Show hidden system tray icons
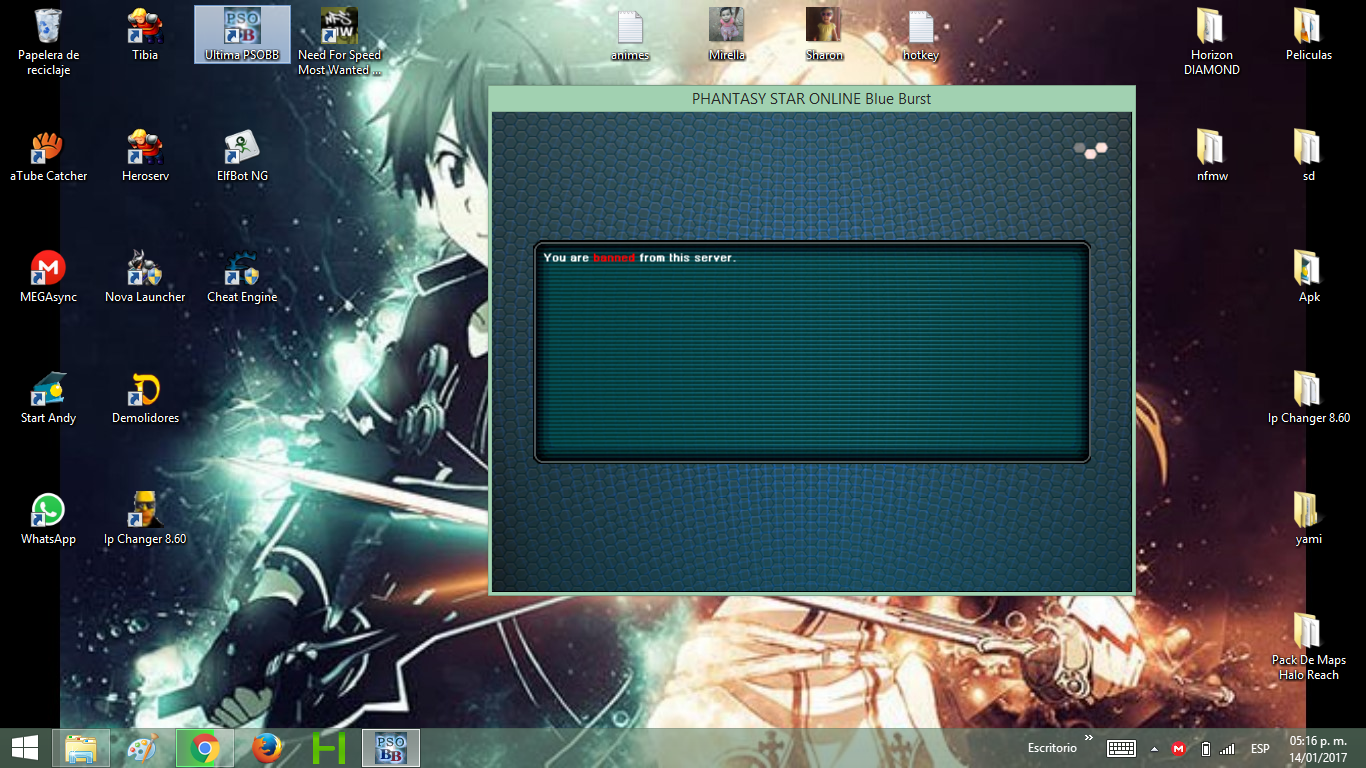1366x768 pixels. [1155, 748]
